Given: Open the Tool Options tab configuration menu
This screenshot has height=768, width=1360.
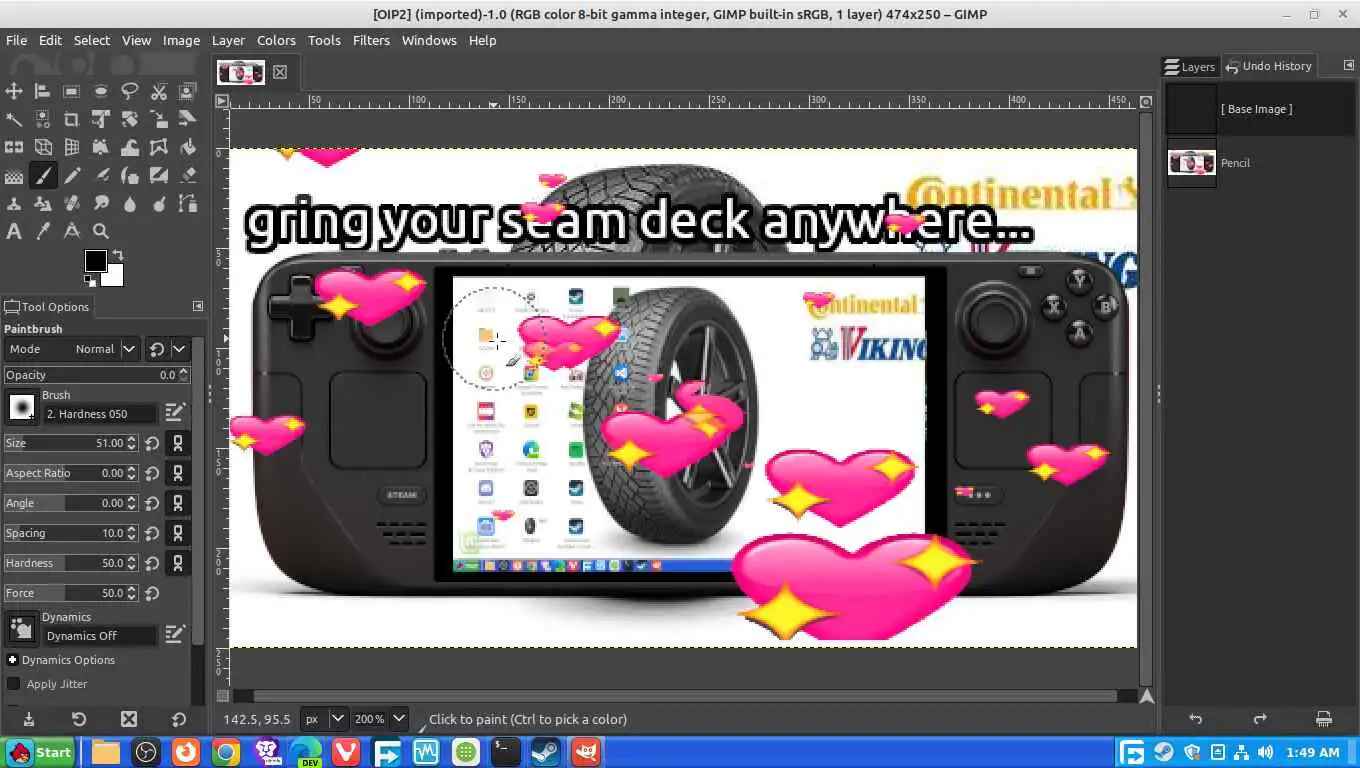Looking at the screenshot, I should (x=197, y=306).
